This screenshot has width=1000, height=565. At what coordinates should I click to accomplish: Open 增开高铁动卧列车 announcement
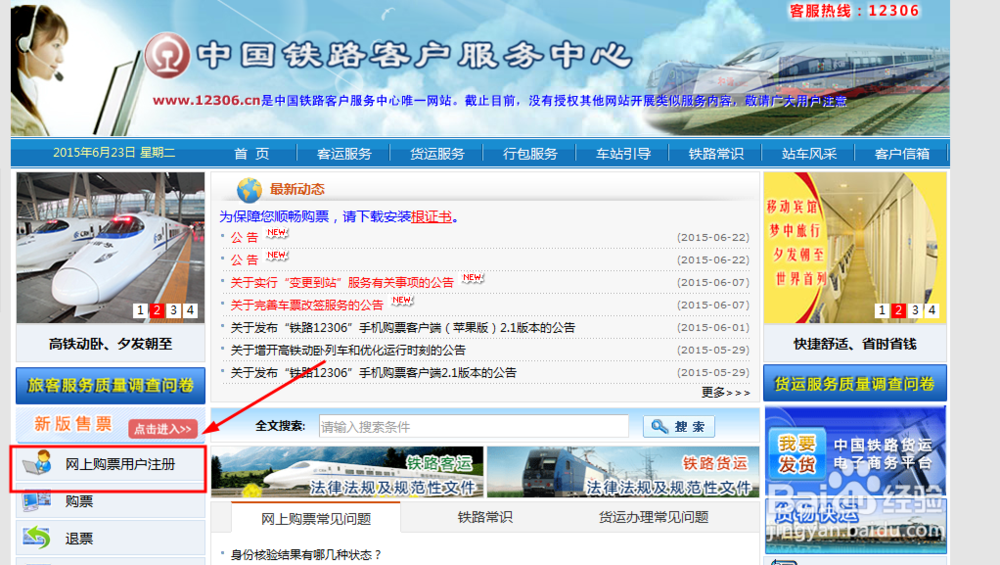pyautogui.click(x=348, y=350)
